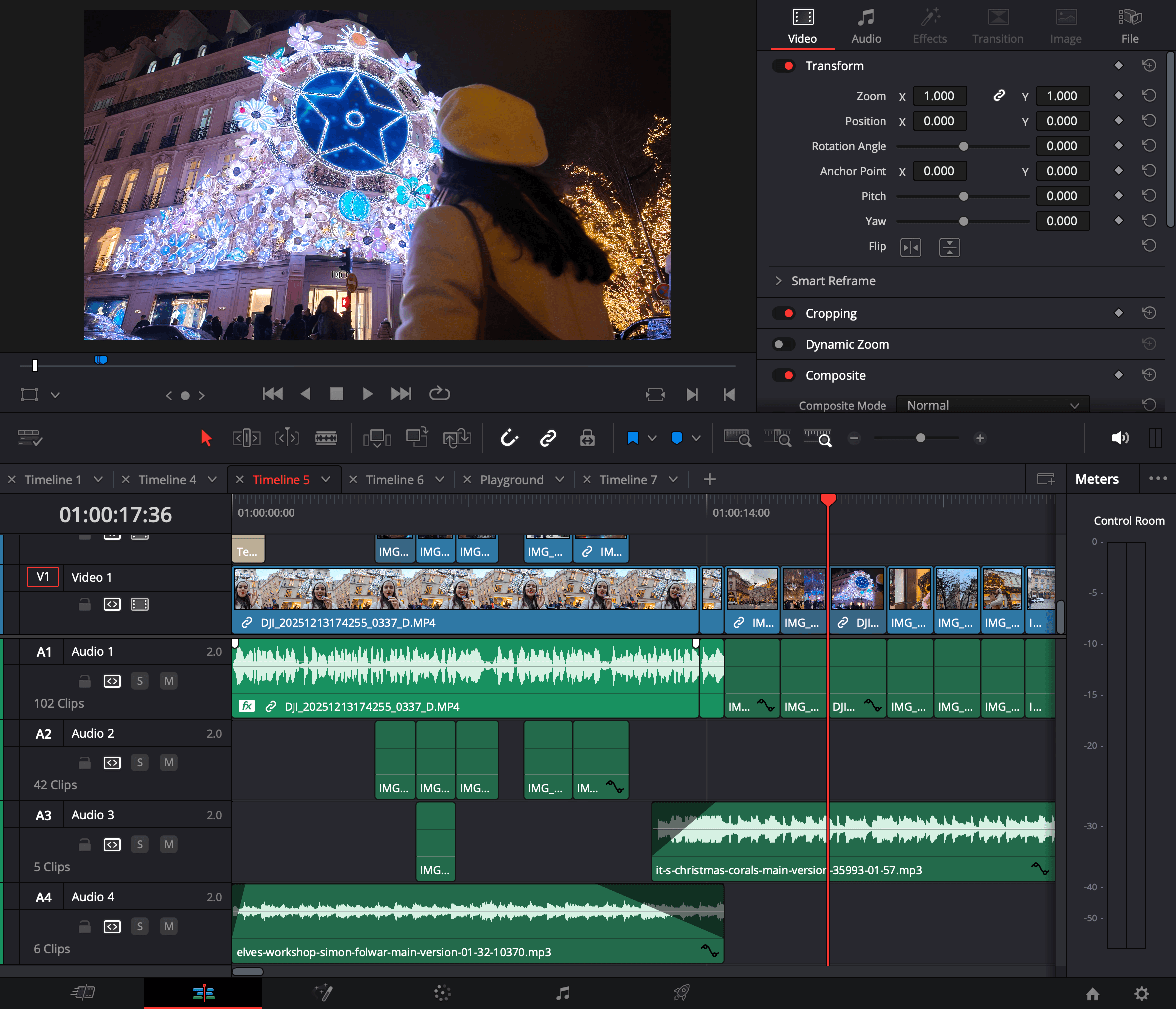Toggle the Zoom X/Y link icon
Image resolution: width=1176 pixels, height=1009 pixels.
999,96
